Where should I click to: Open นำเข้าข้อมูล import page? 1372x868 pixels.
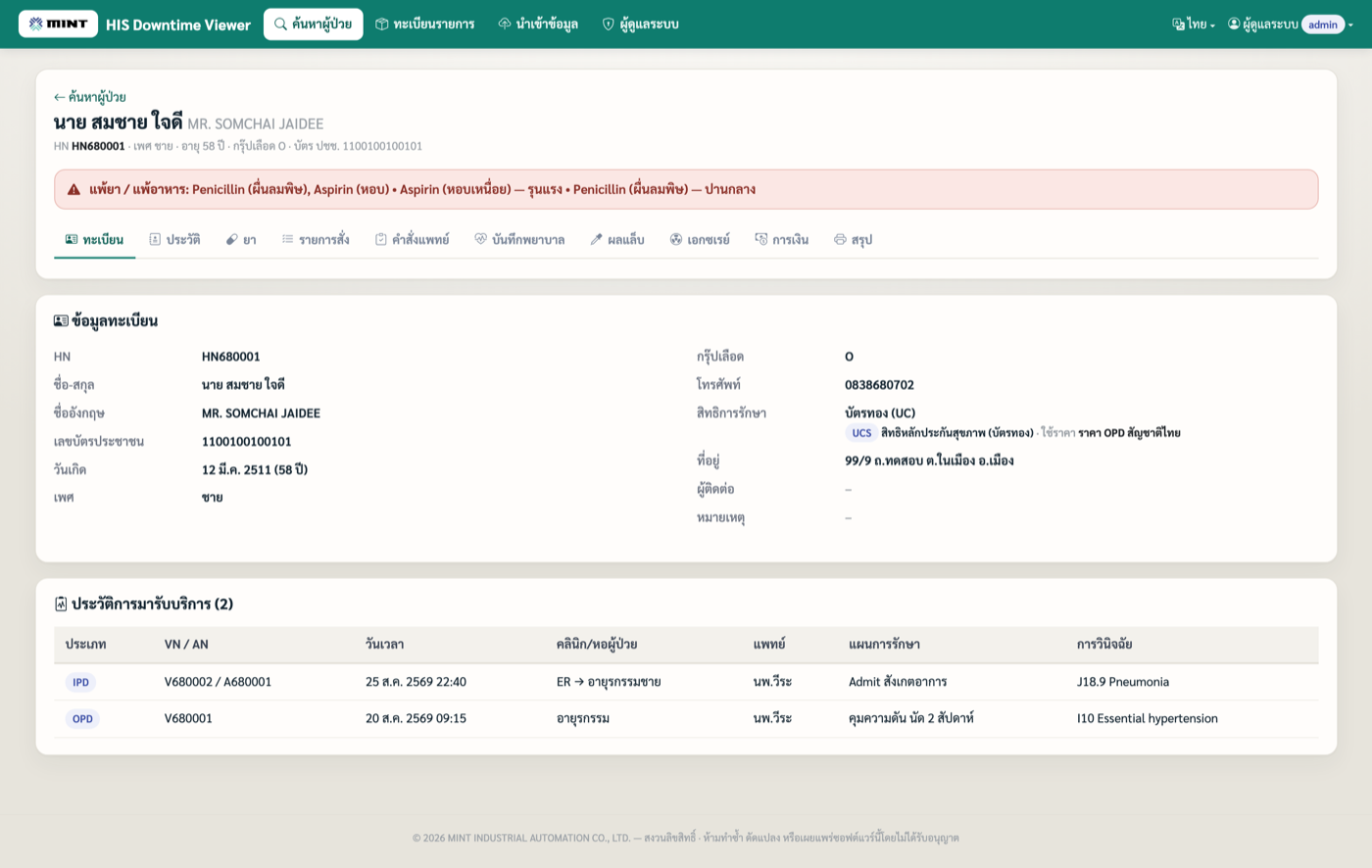(538, 24)
